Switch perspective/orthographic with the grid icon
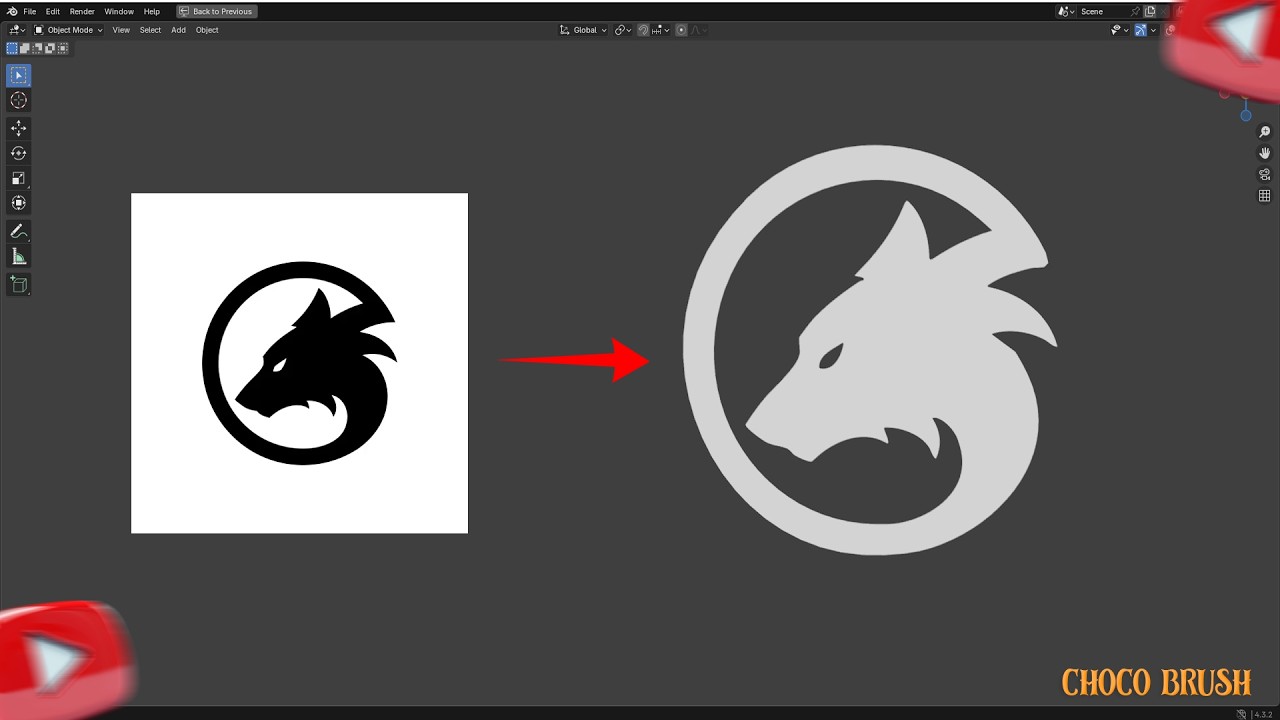Viewport: 1280px width, 720px height. click(1264, 196)
